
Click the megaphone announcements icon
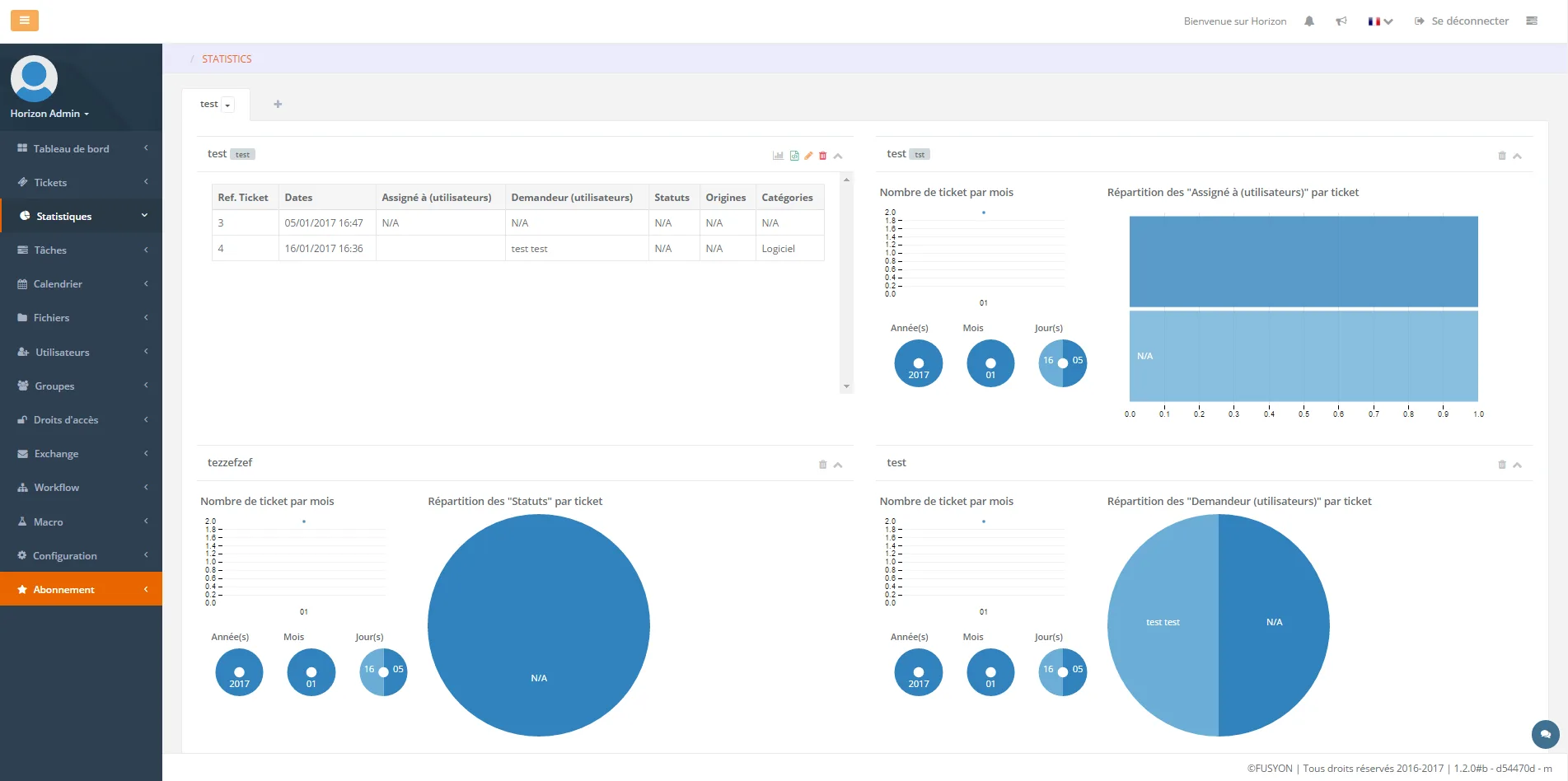1341,21
